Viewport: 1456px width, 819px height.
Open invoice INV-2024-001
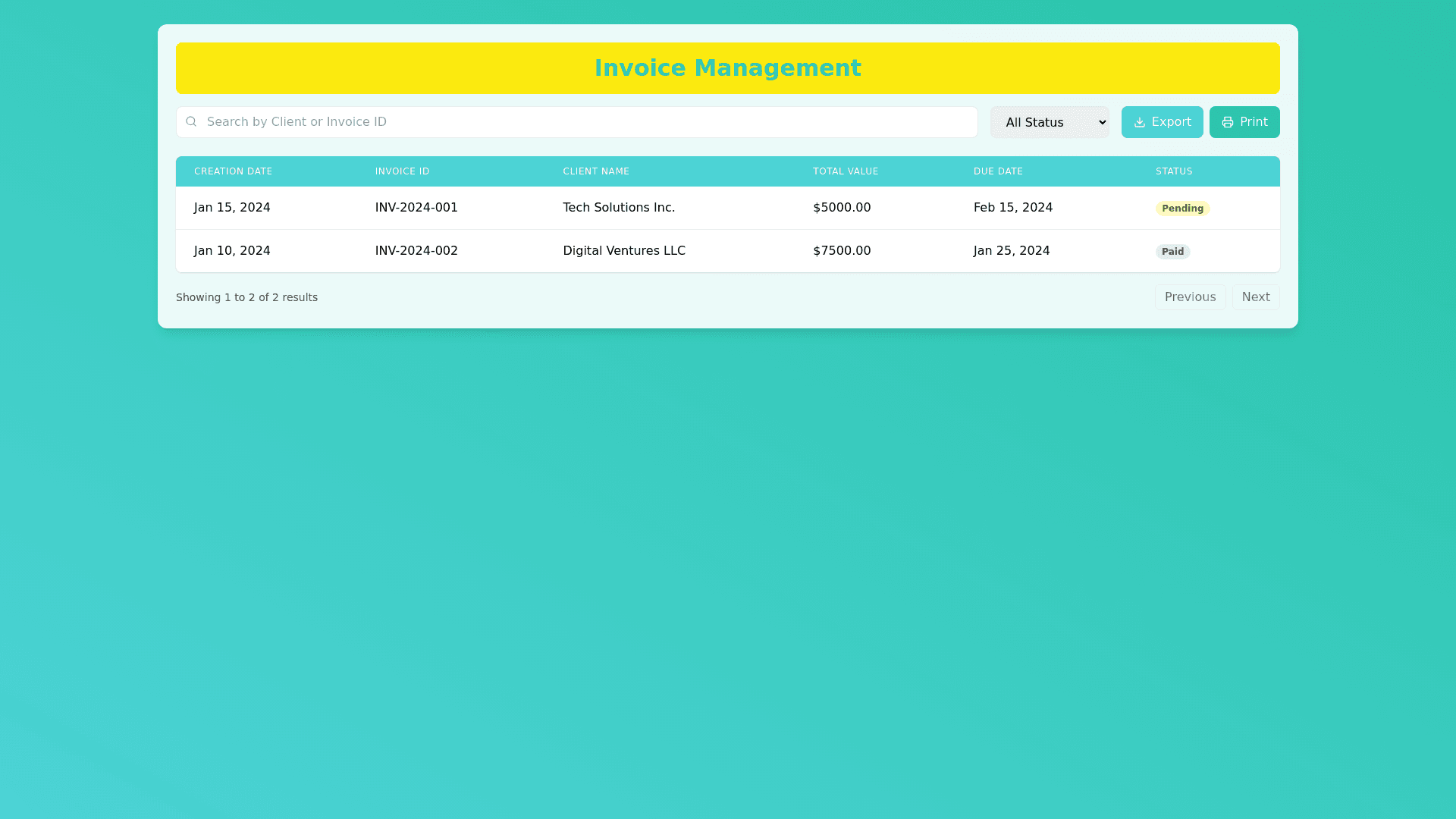[416, 208]
